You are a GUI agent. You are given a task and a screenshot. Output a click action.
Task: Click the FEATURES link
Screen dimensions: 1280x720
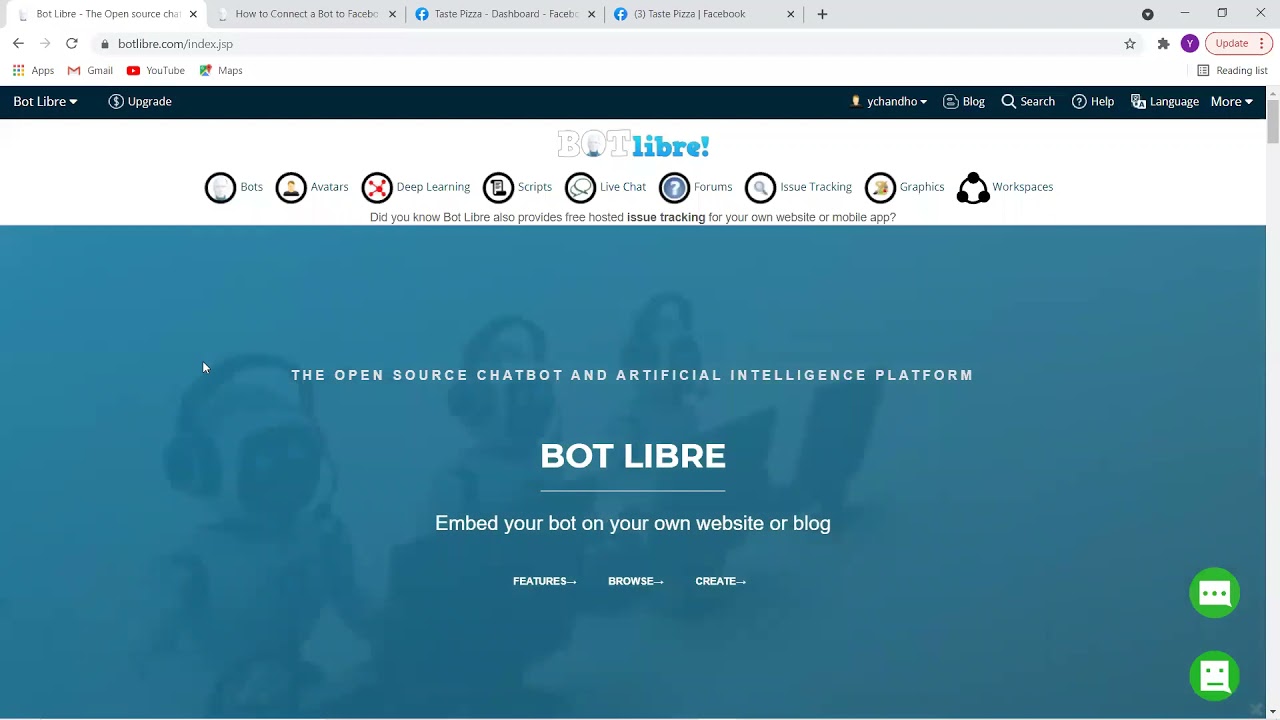[x=545, y=581]
